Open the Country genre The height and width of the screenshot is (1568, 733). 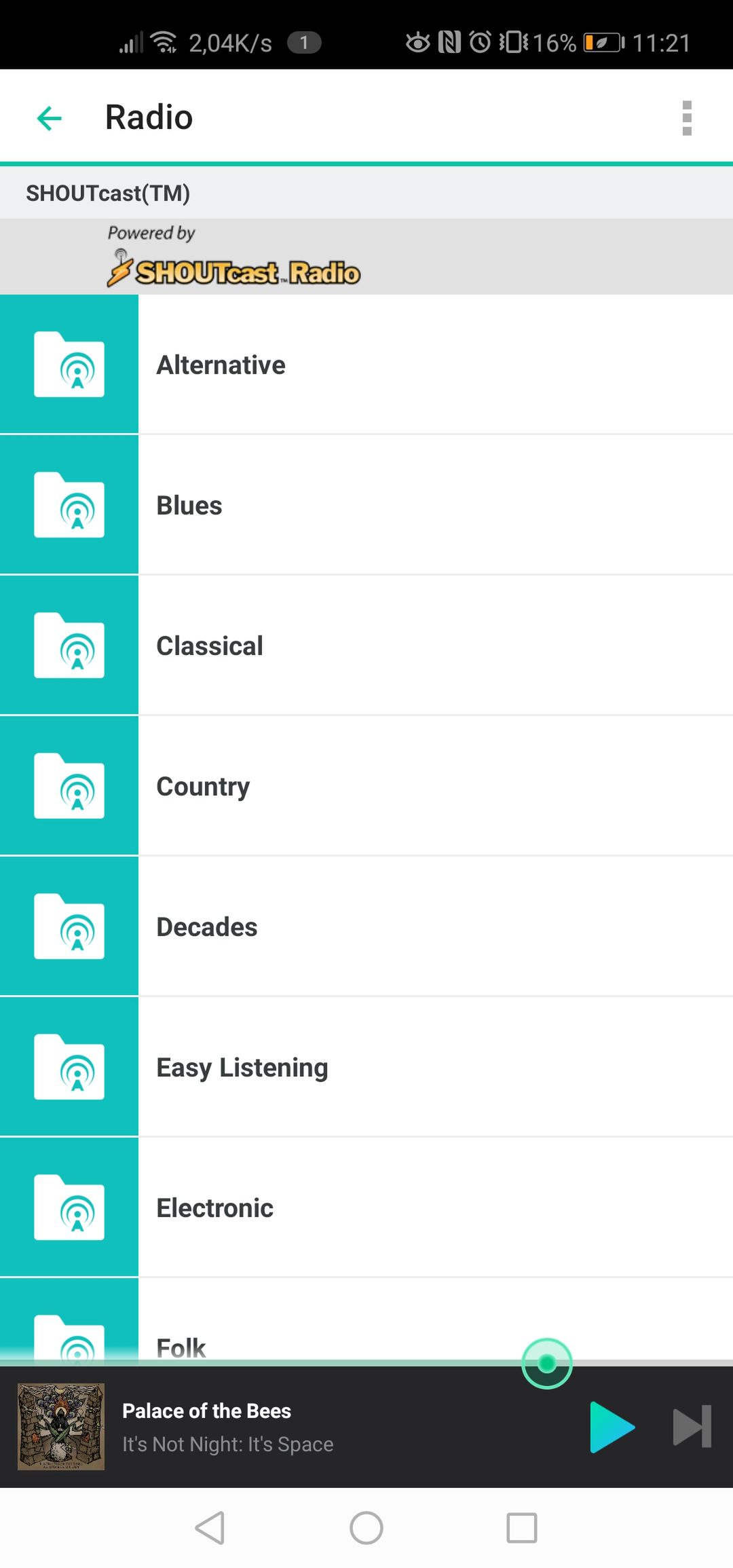366,786
